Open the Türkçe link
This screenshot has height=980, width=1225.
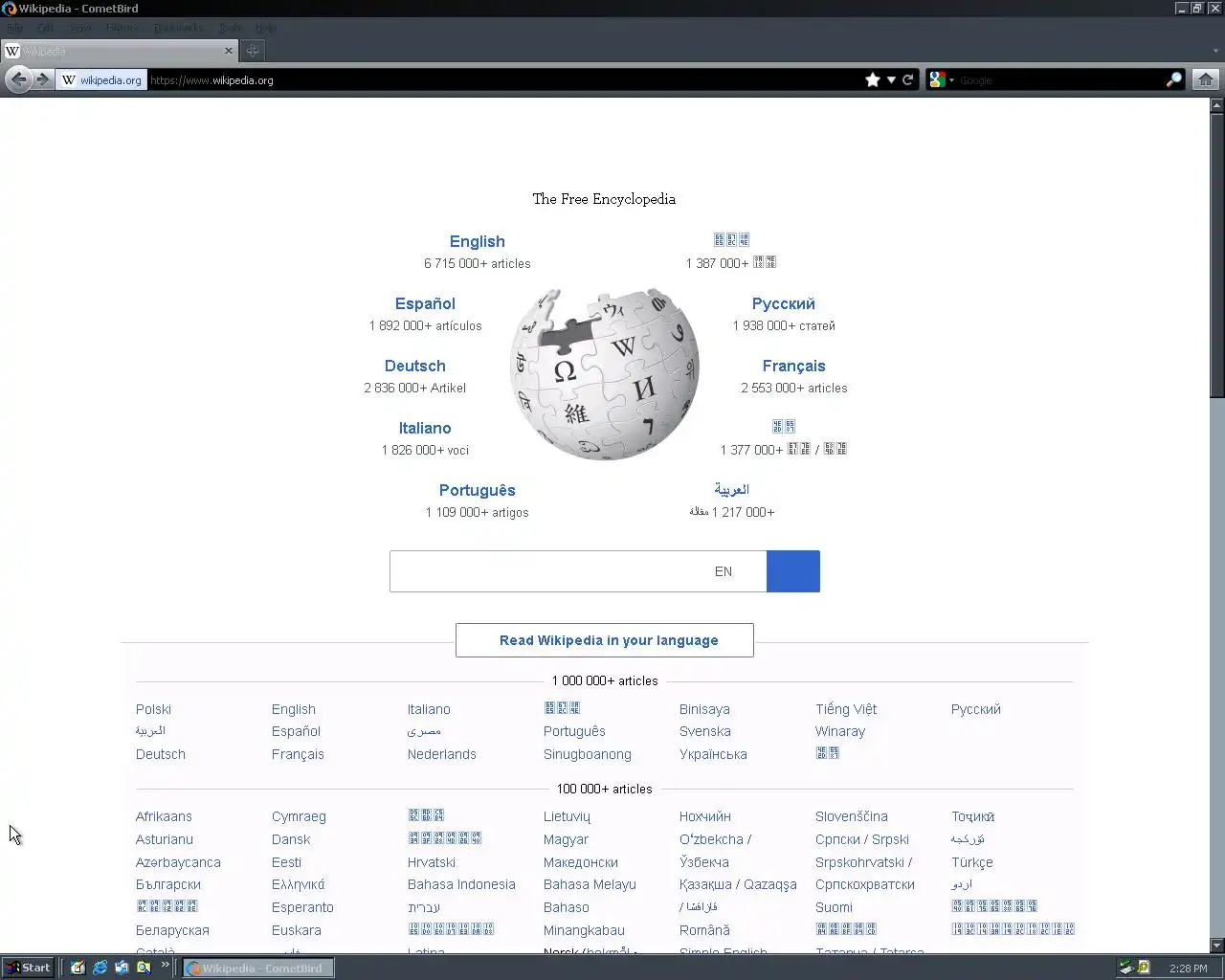[972, 862]
